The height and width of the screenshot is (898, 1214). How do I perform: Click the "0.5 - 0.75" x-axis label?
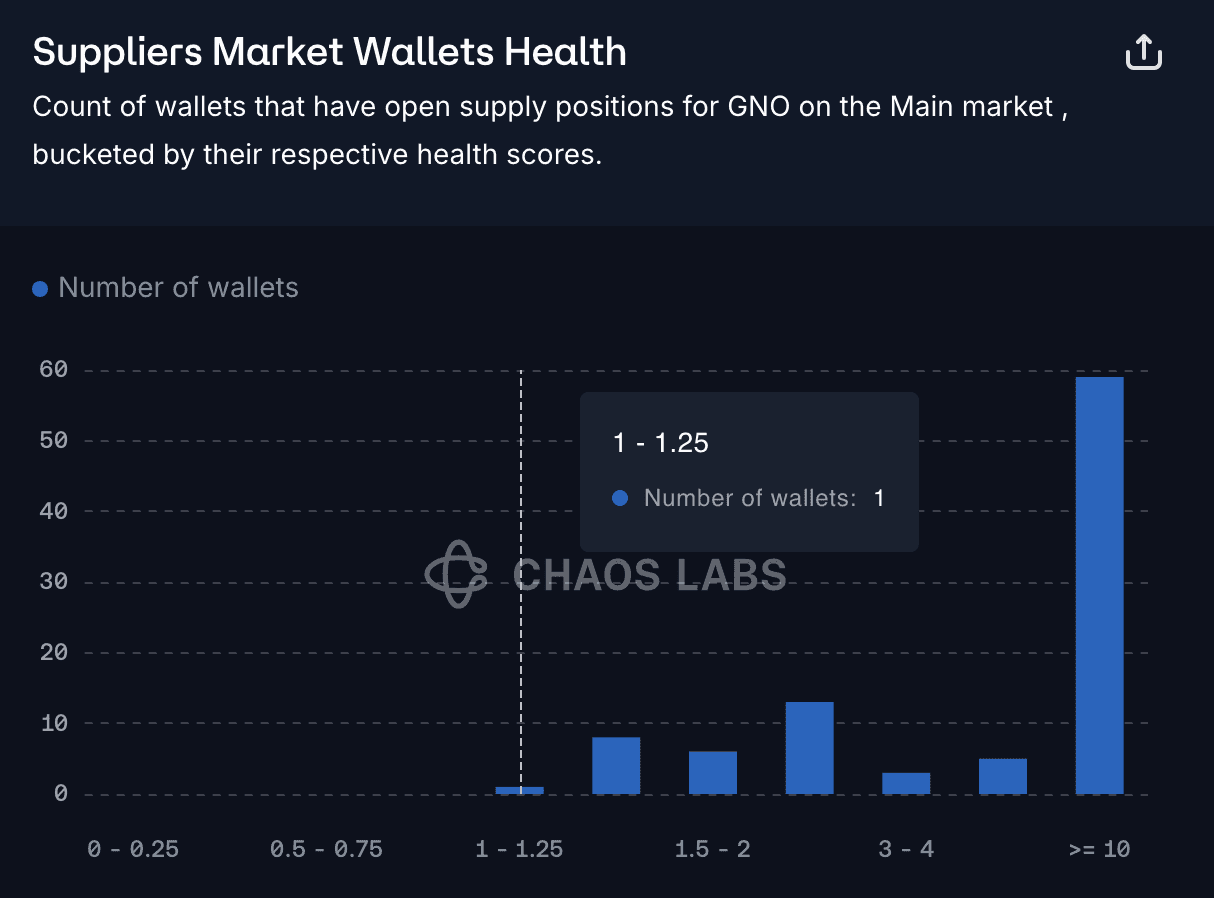click(x=326, y=849)
